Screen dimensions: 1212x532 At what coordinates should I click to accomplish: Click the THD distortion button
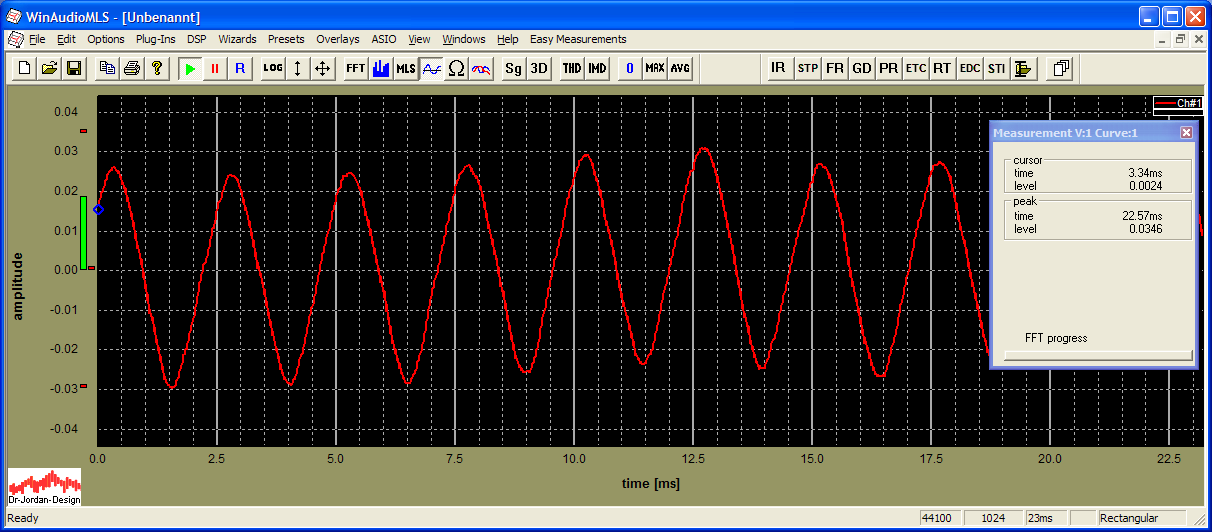click(x=572, y=69)
